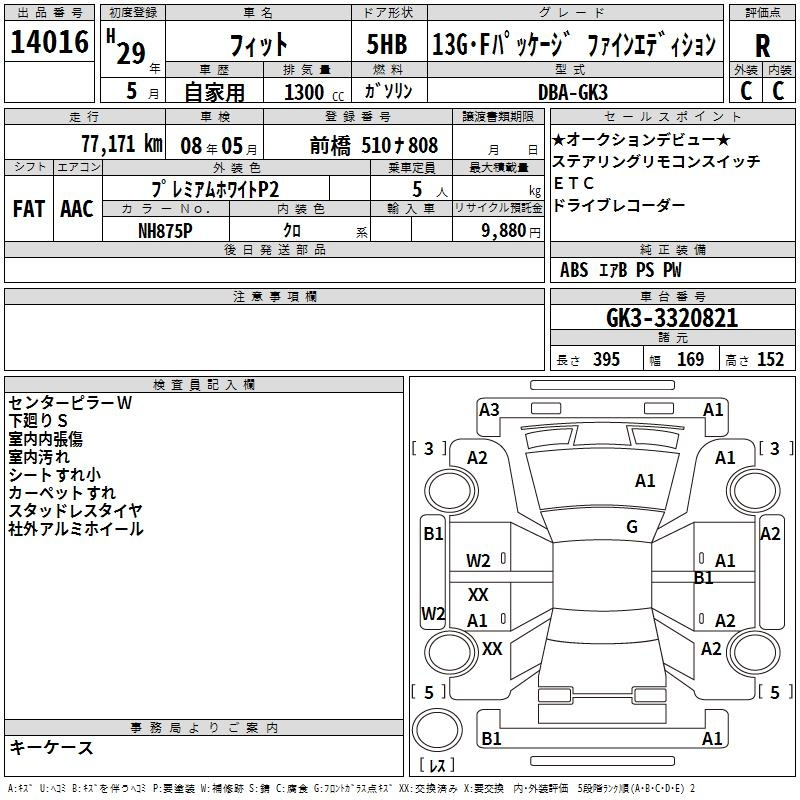Viewport: 800px width, 800px height.
Task: Select the car name フィット
Action: point(257,45)
